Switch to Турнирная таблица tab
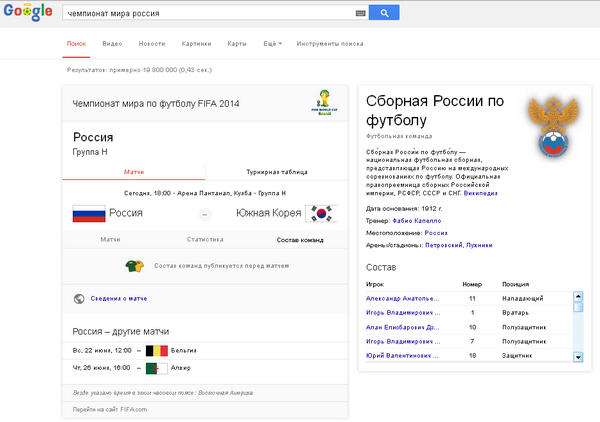 tap(277, 172)
